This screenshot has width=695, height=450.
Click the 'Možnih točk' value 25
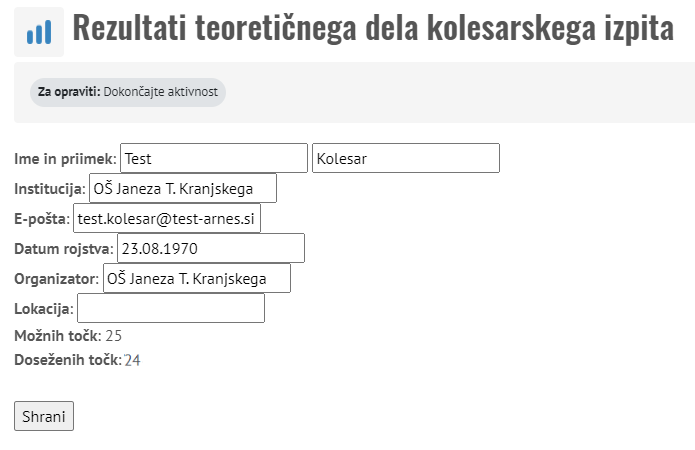(x=114, y=336)
